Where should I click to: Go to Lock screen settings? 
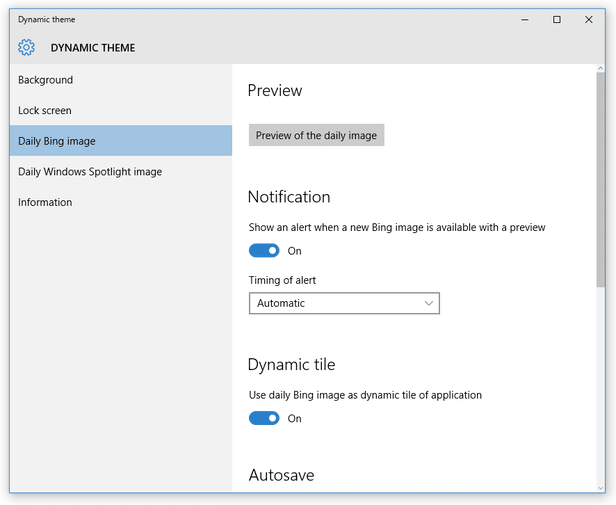[121, 110]
